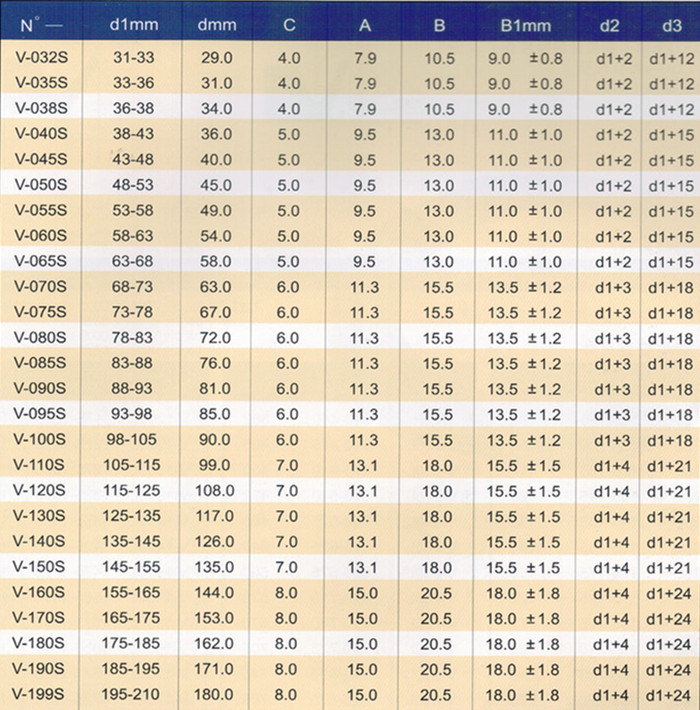Select the V-150S model number cell
The height and width of the screenshot is (710, 700).
point(40,567)
